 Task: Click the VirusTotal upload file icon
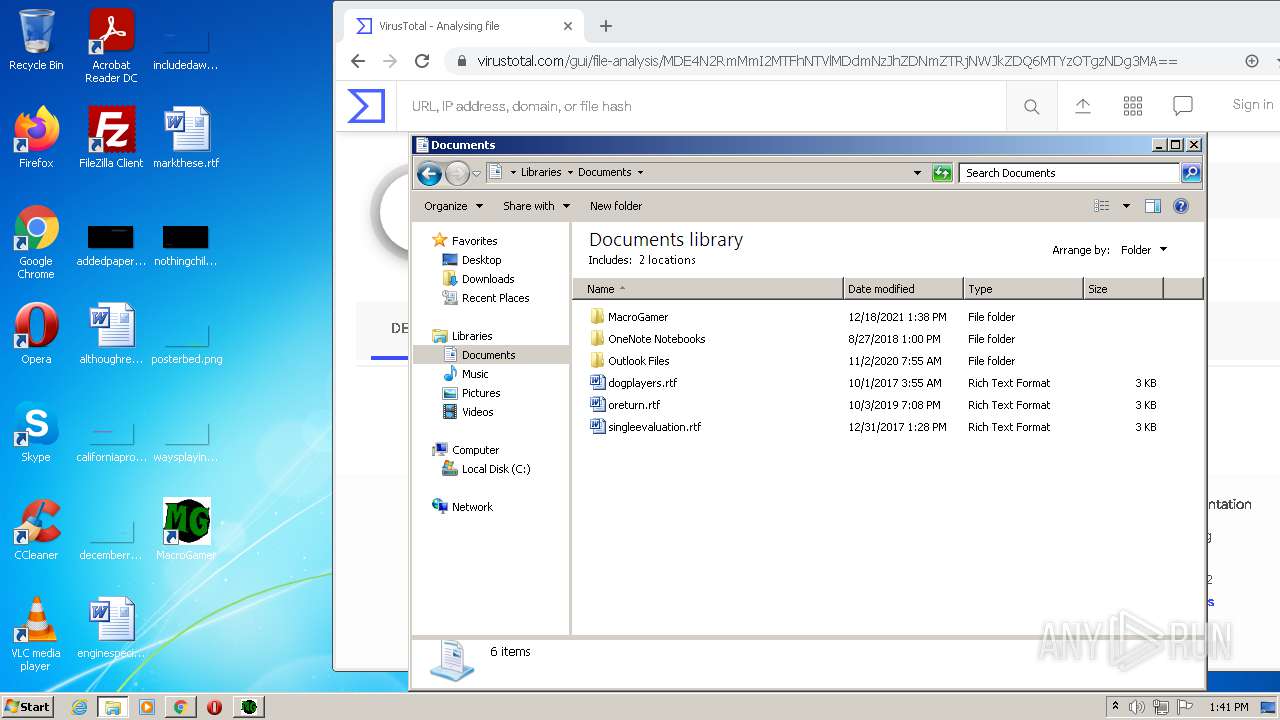pyautogui.click(x=1083, y=106)
